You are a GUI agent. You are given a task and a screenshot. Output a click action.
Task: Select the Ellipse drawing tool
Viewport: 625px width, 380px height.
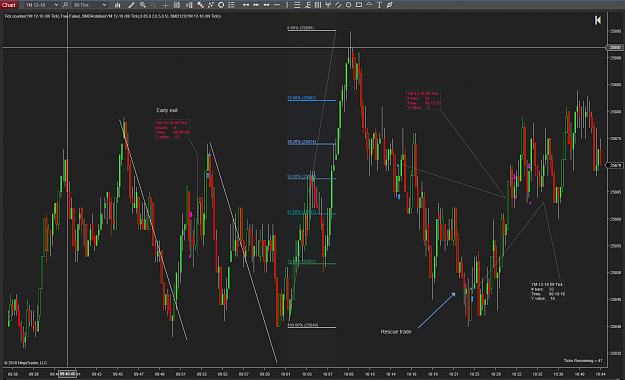click(x=348, y=5)
